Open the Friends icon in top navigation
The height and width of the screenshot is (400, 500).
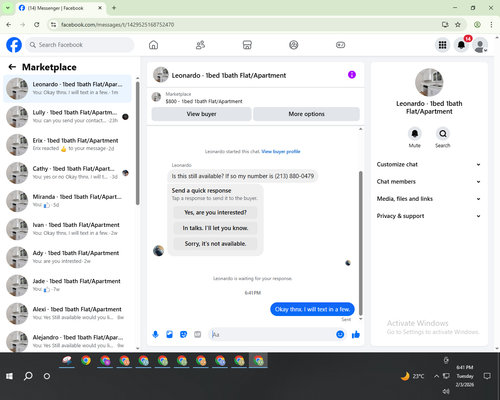[x=200, y=45]
